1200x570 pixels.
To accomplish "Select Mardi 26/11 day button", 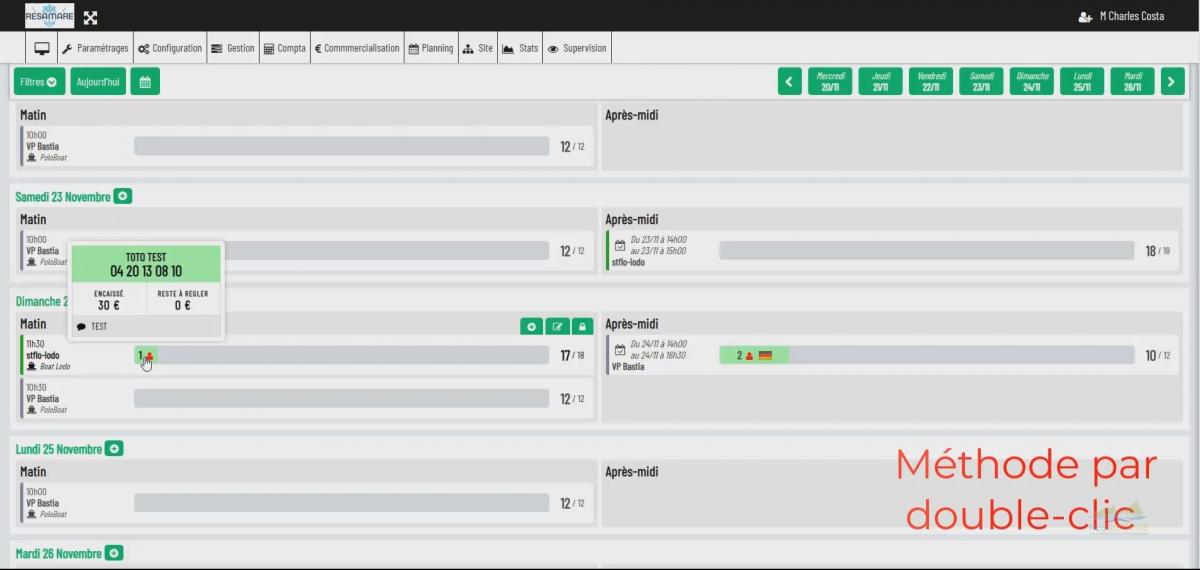I will point(1133,82).
